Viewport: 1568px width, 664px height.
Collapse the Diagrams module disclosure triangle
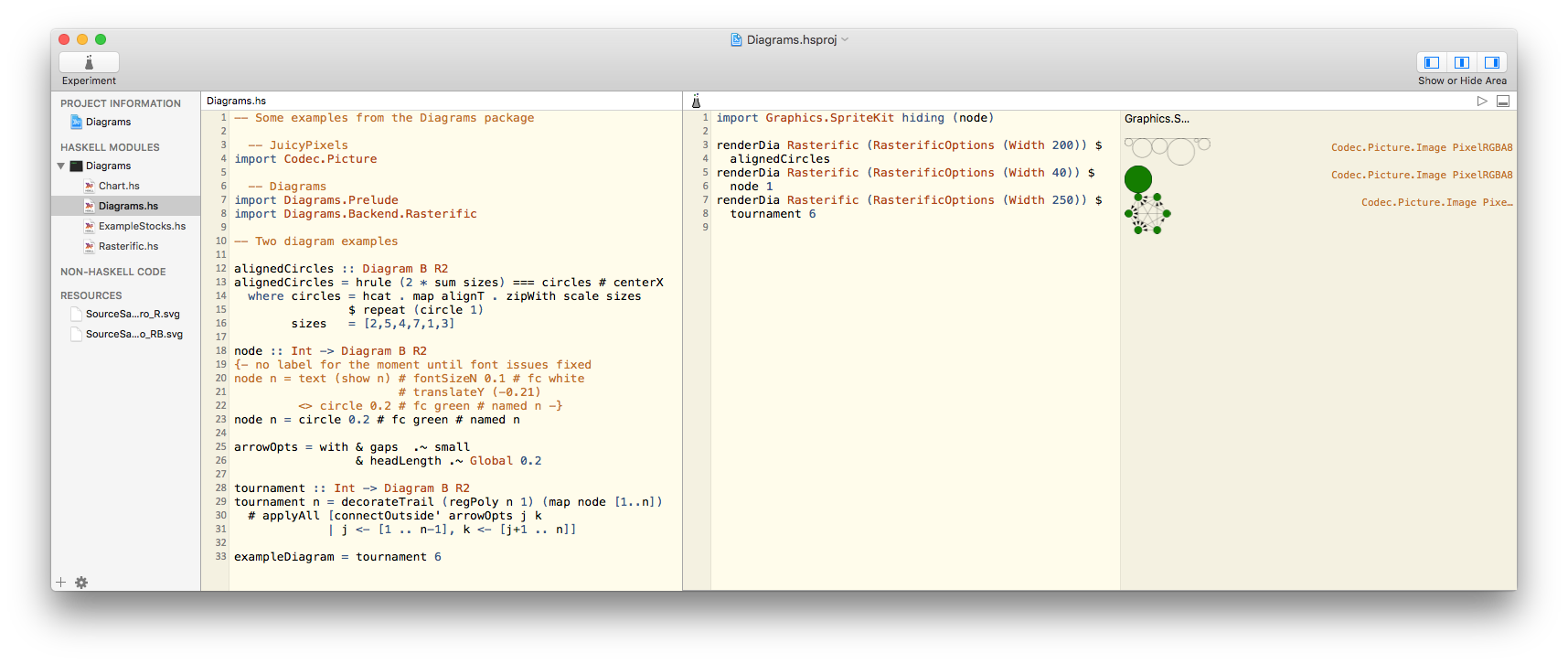[61, 166]
